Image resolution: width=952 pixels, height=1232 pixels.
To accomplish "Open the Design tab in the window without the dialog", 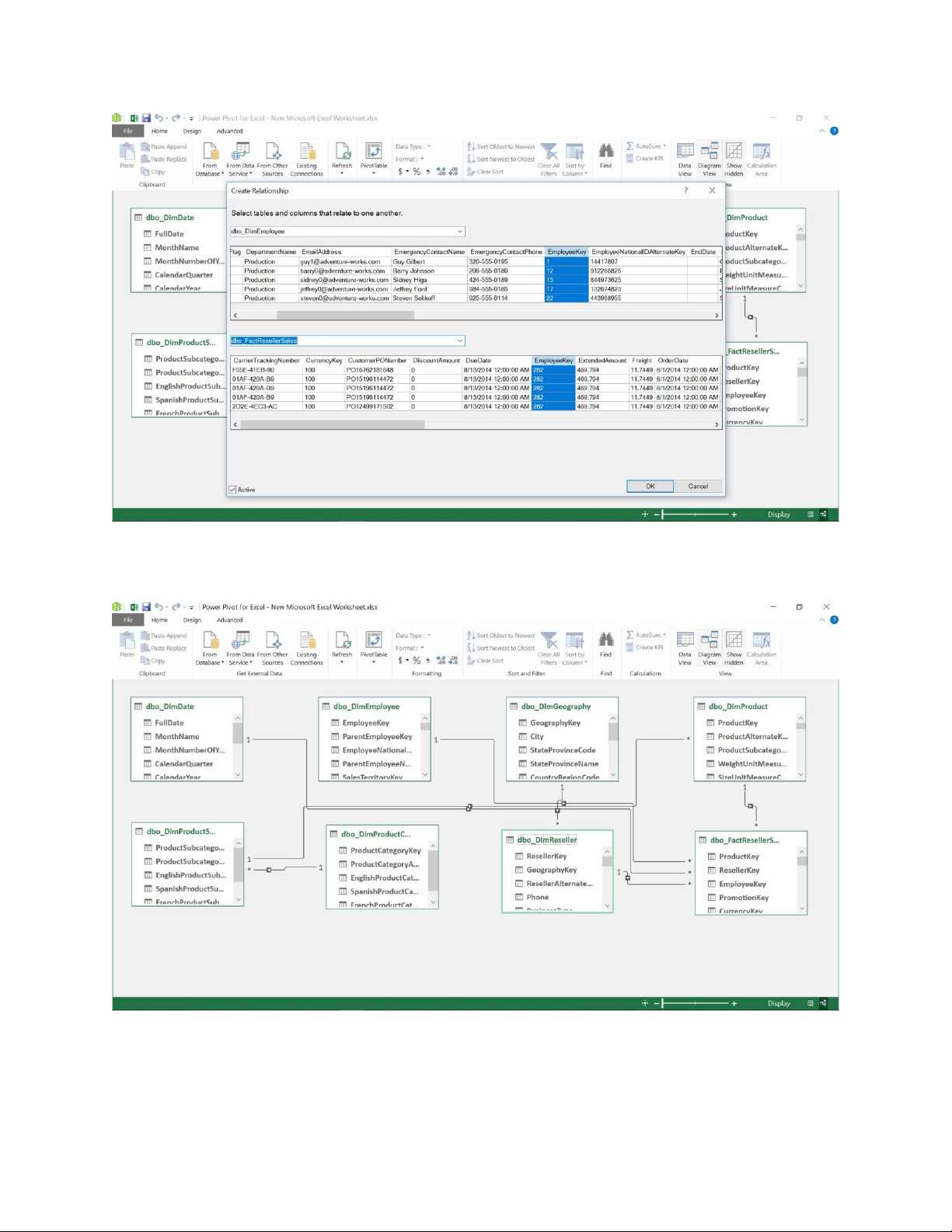I will tap(192, 620).
